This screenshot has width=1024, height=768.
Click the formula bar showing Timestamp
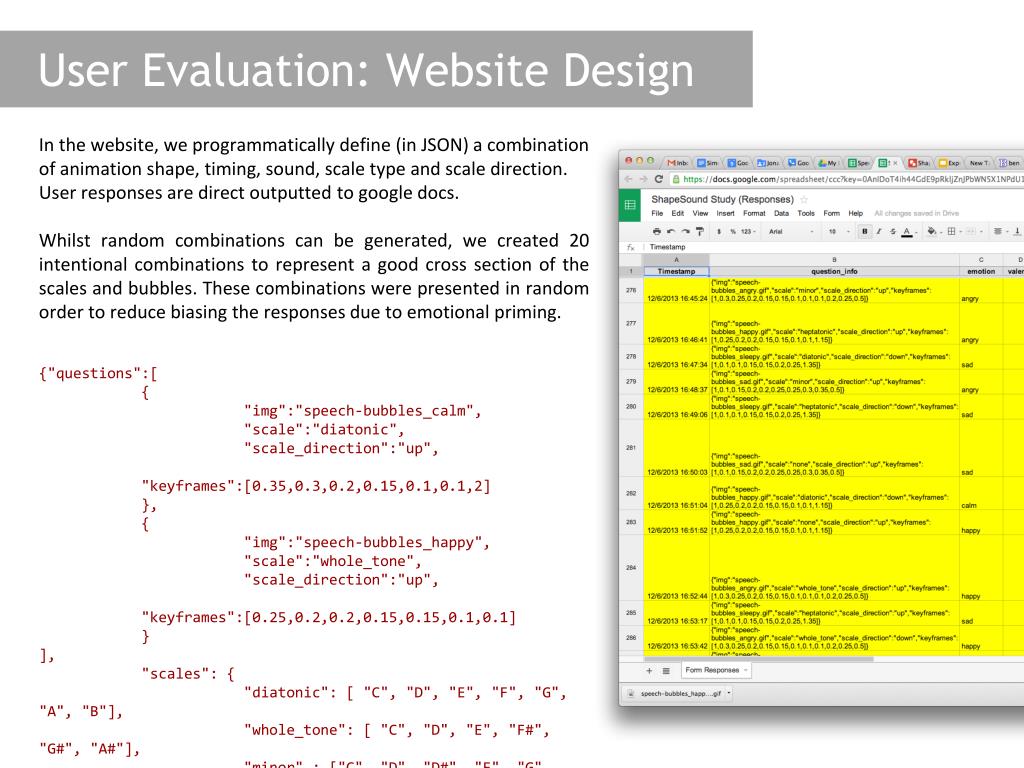tap(836, 247)
